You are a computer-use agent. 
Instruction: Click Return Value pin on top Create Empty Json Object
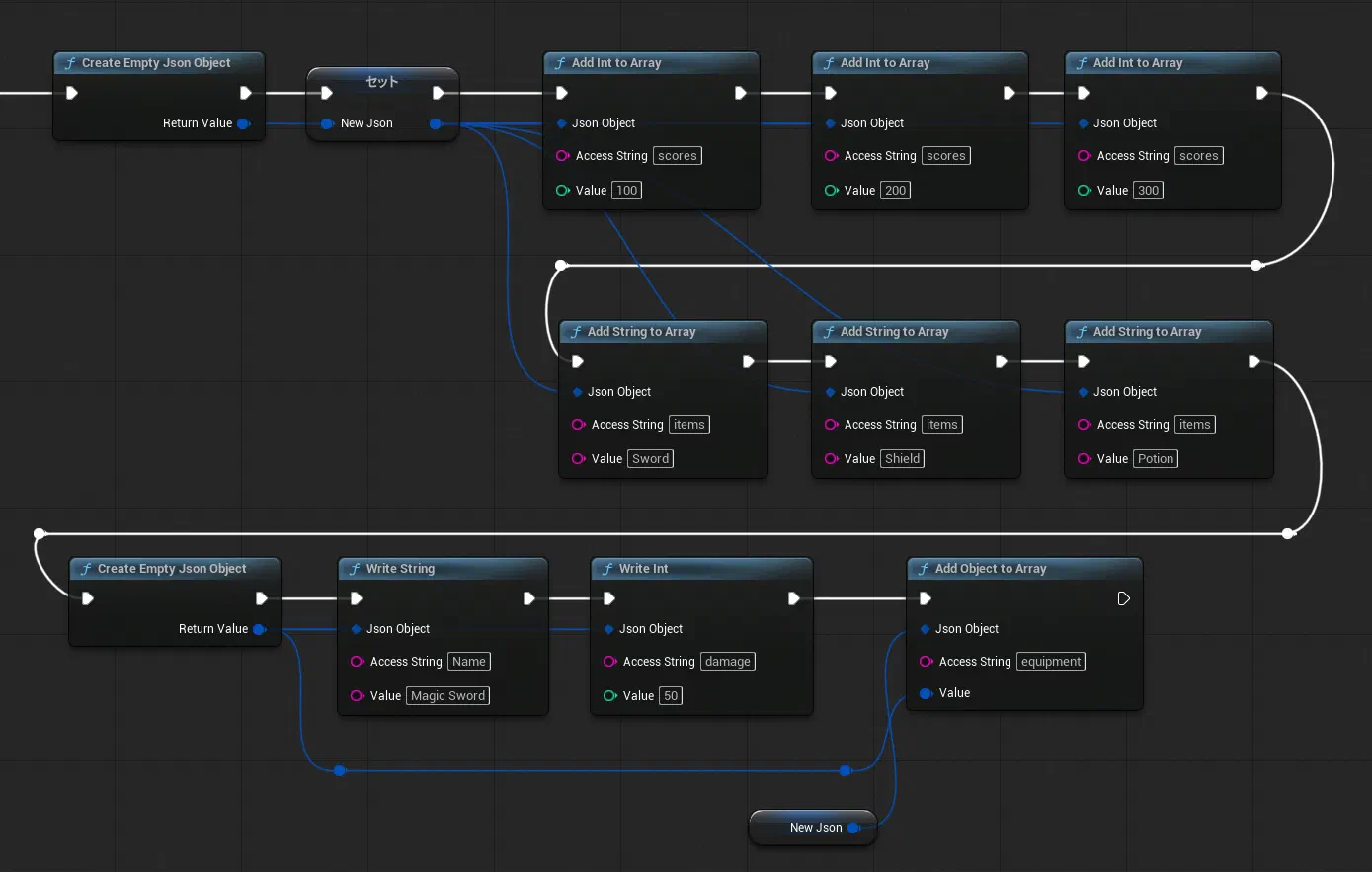tap(243, 123)
